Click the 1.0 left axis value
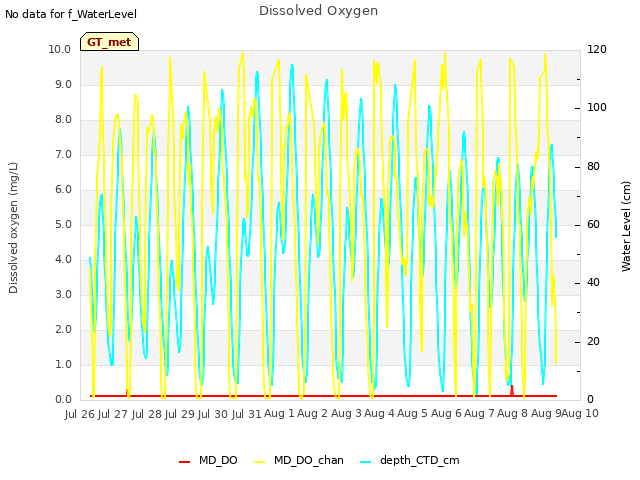The image size is (640, 480). tap(63, 364)
